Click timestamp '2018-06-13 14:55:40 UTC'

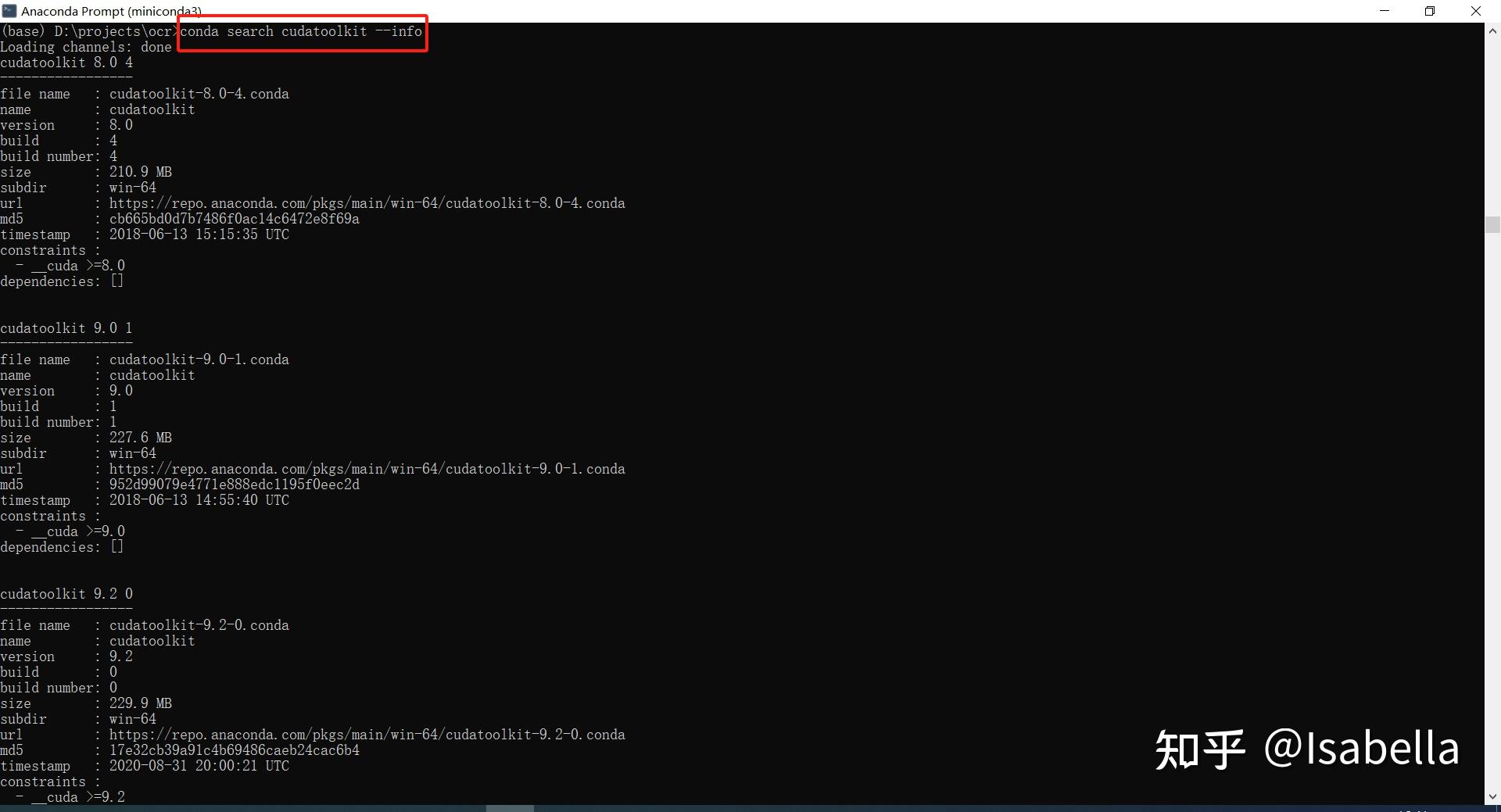[x=199, y=500]
